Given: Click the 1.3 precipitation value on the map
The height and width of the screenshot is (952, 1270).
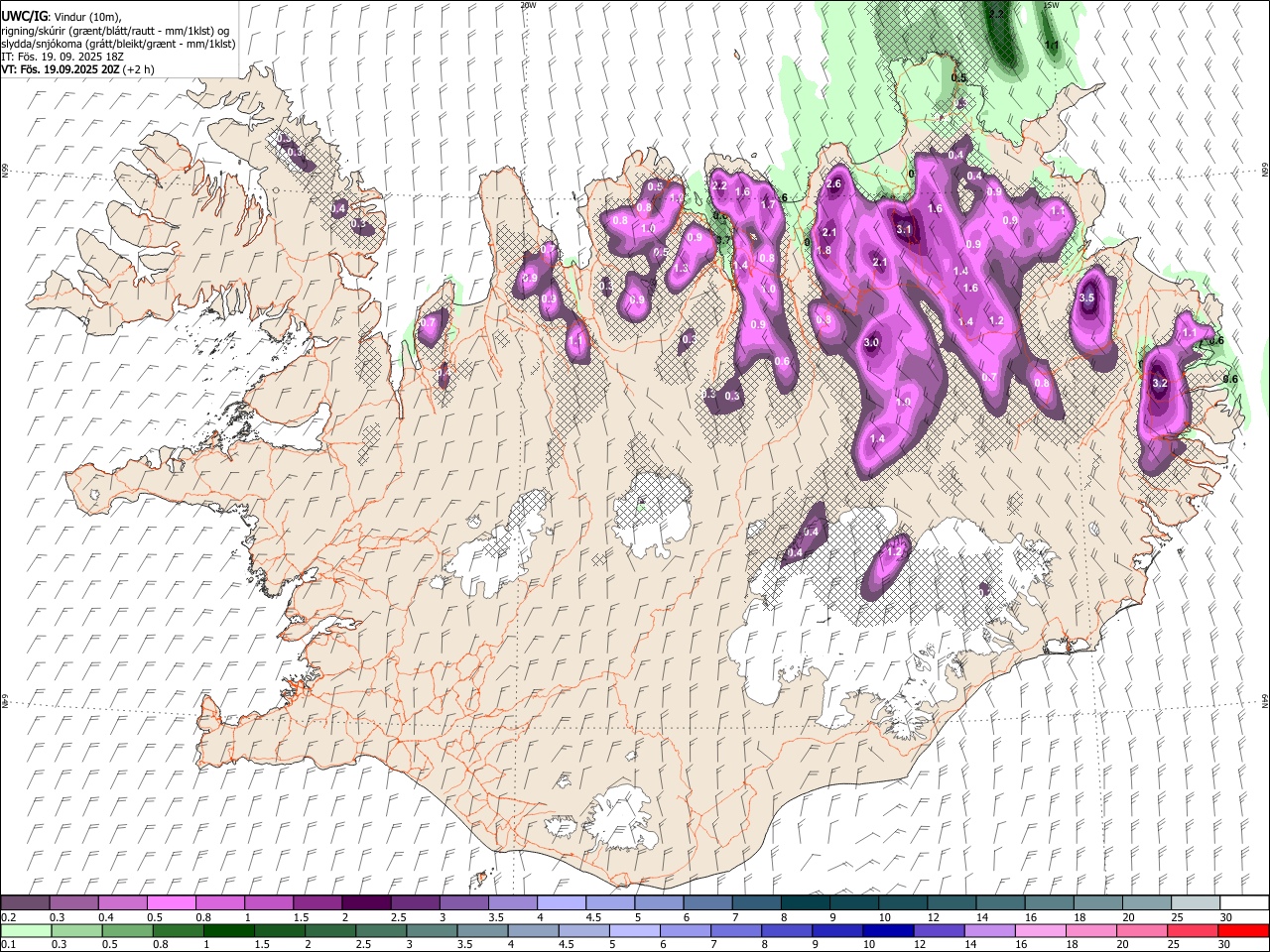Looking at the screenshot, I should (682, 268).
